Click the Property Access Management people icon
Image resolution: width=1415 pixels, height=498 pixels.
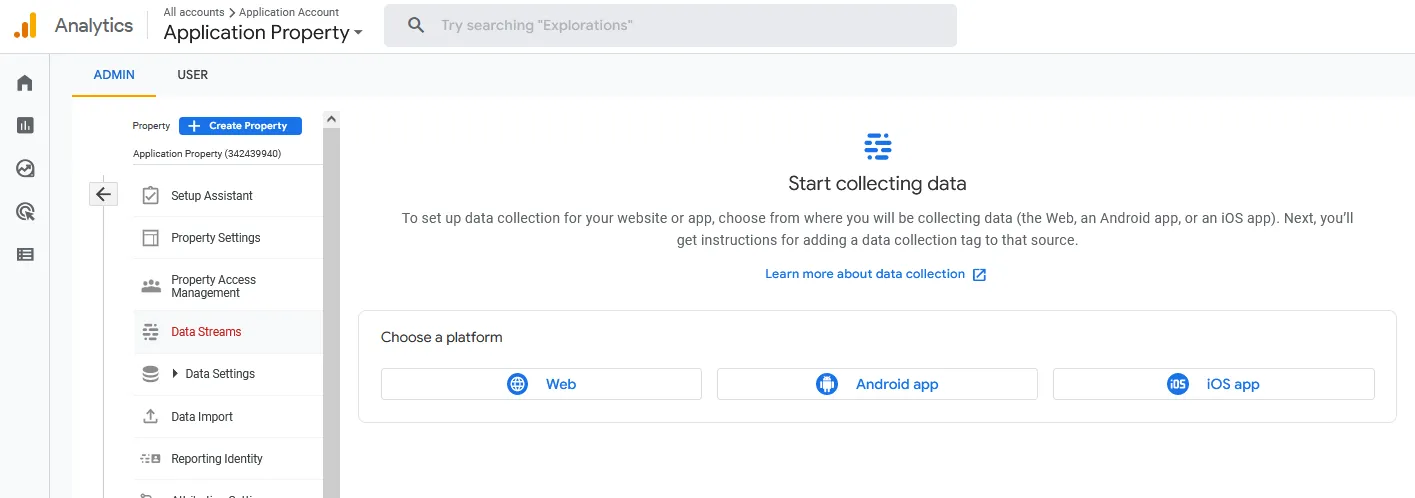click(x=151, y=286)
